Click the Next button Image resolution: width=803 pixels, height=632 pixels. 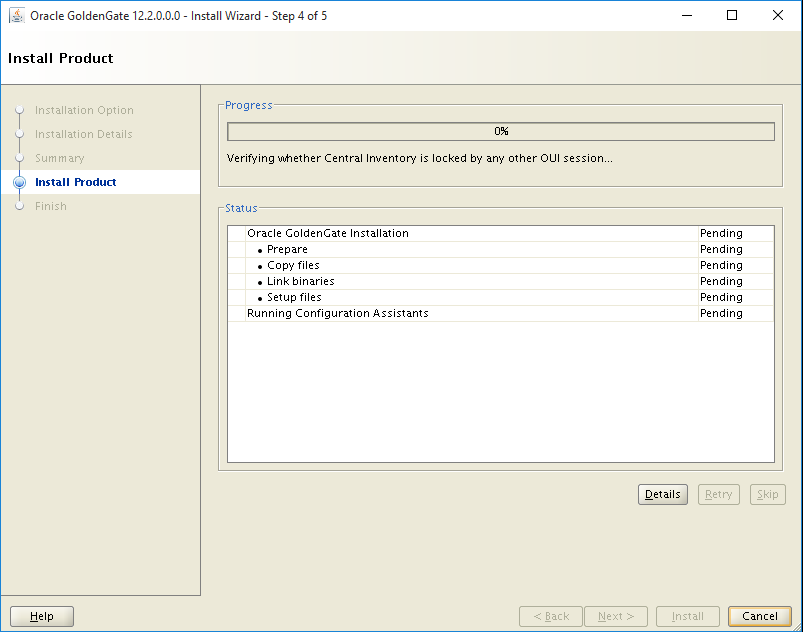tap(615, 616)
